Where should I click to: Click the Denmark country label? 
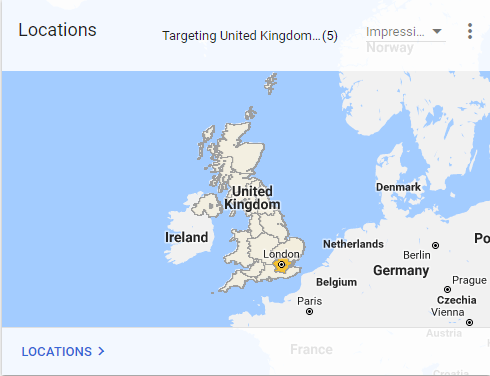point(398,187)
